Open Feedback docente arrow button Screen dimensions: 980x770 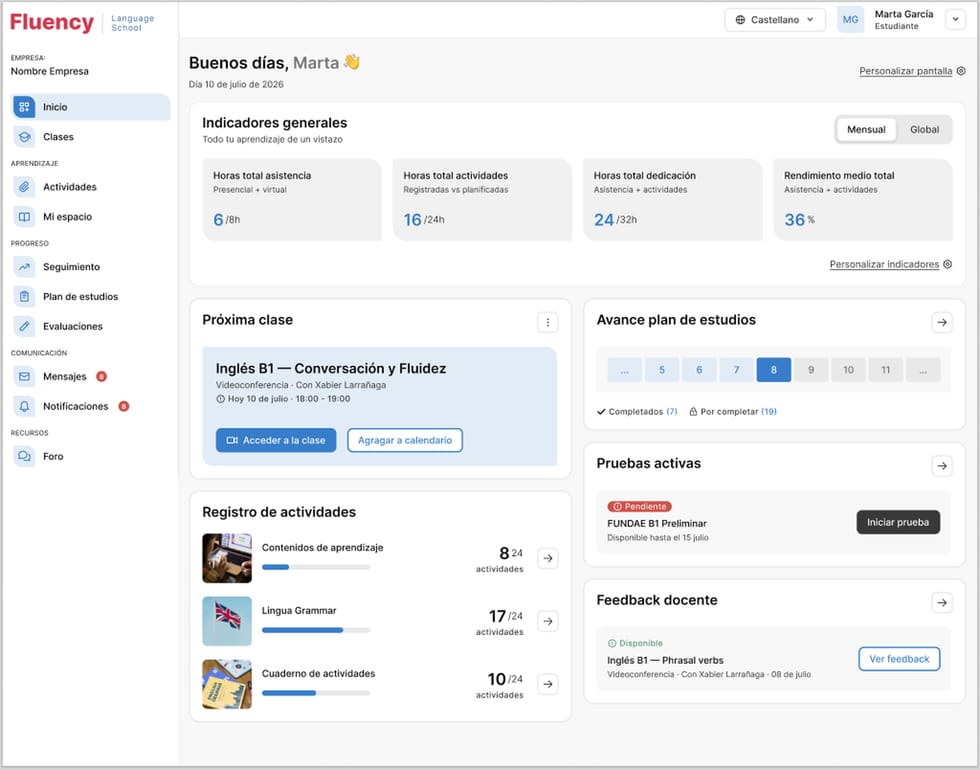click(x=942, y=602)
